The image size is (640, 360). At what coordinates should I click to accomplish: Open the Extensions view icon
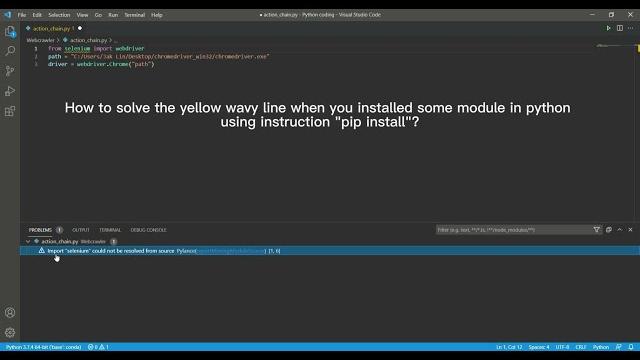click(x=10, y=111)
